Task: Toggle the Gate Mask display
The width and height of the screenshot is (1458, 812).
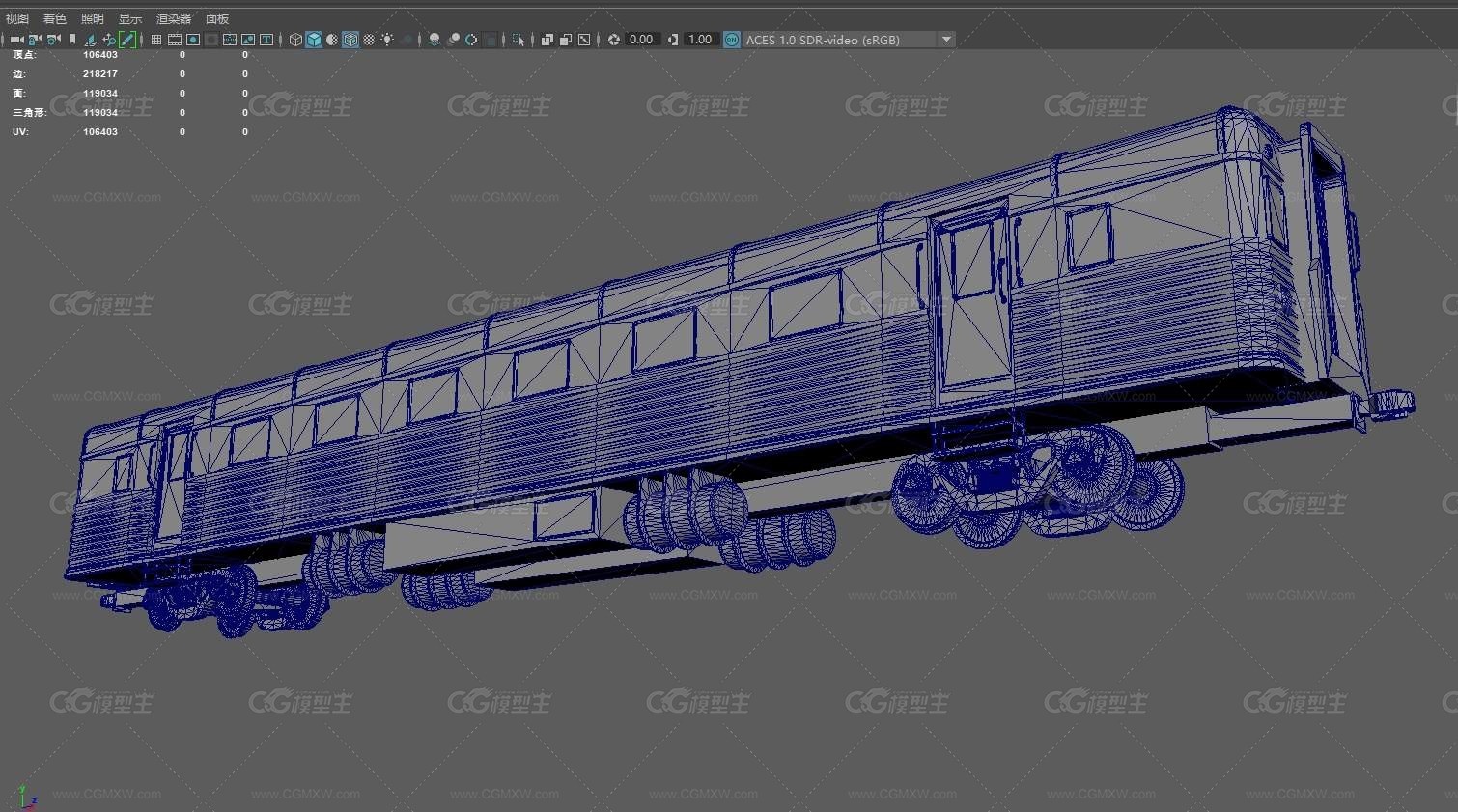Action: coord(211,40)
